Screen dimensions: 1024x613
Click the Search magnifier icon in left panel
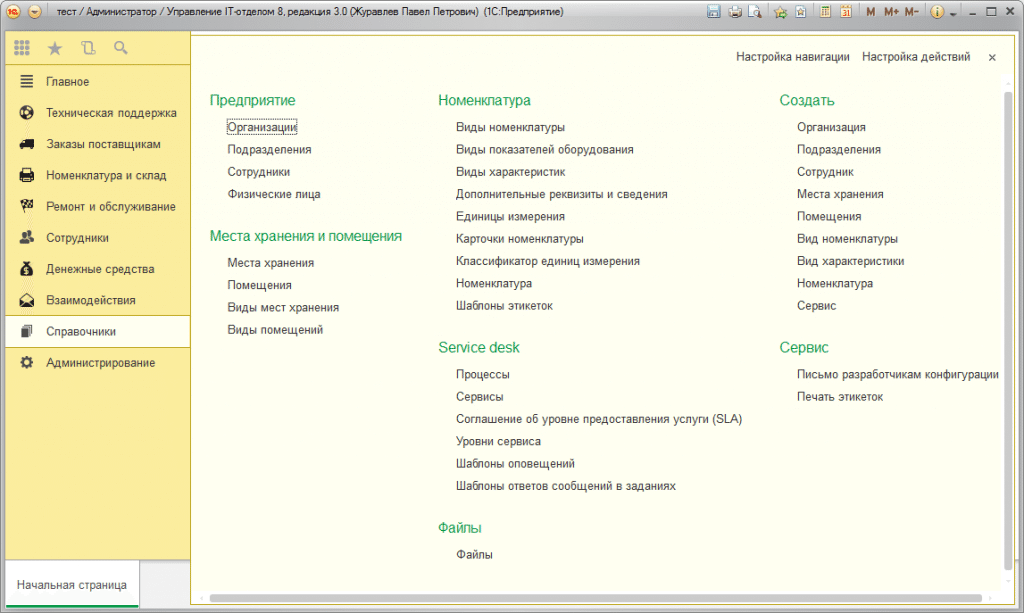[121, 48]
